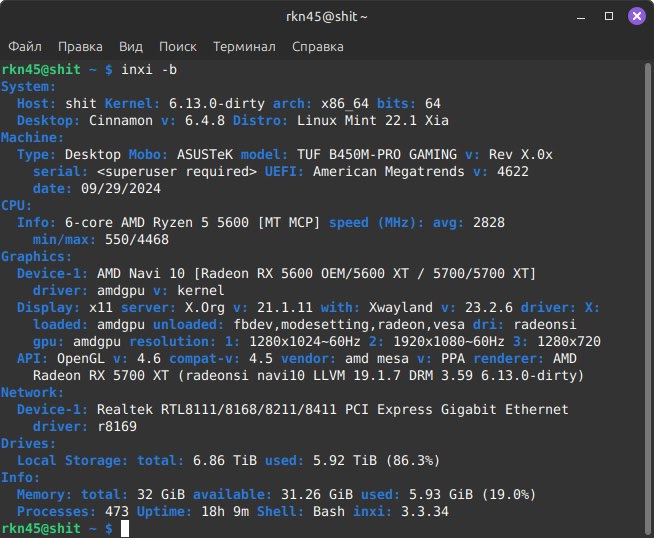
Task: Click the TUF B450M-PRO GAMING model text
Action: (x=377, y=154)
